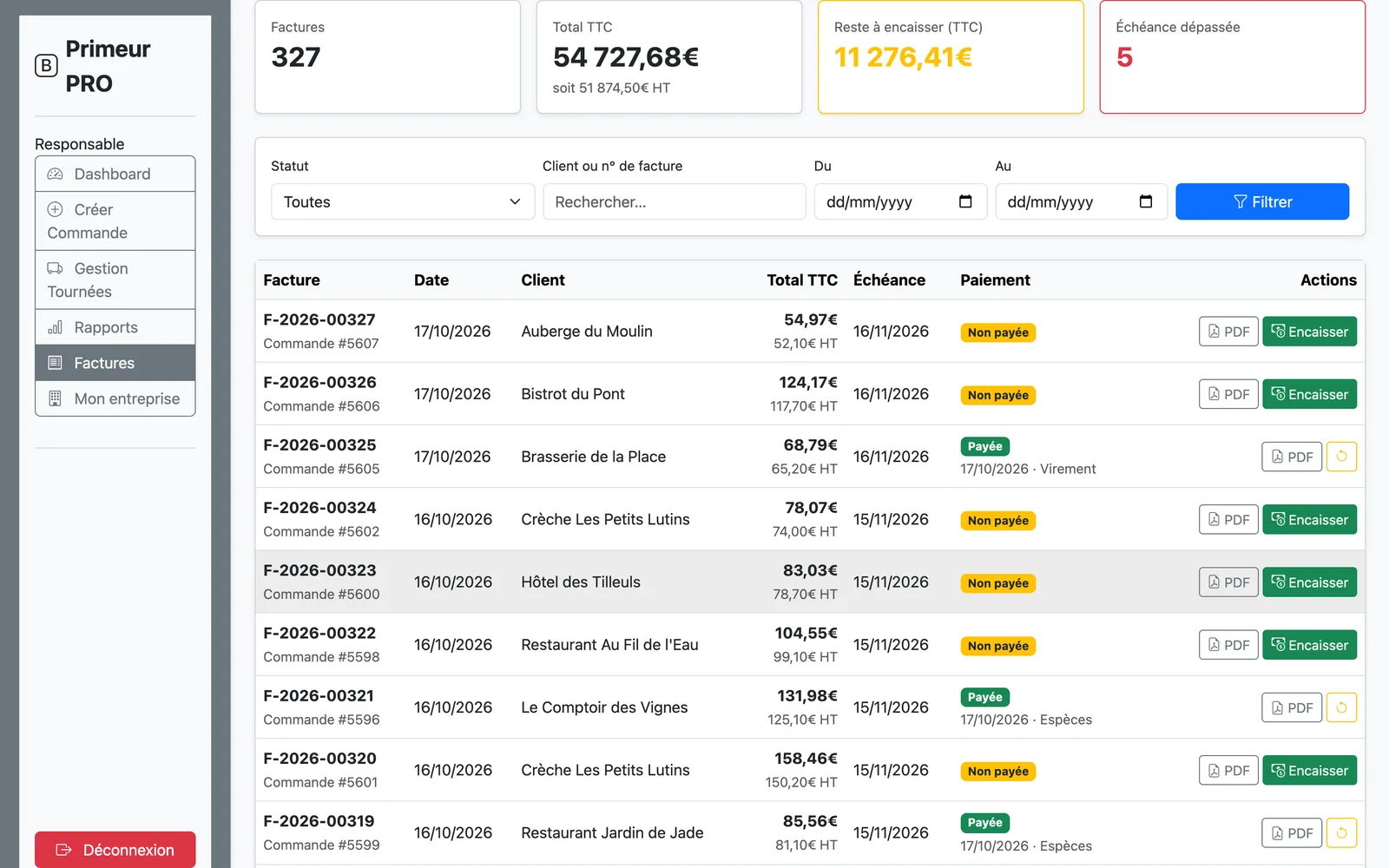Screen dimensions: 1389x868
Task: Click the Total TTC column header
Action: point(802,280)
